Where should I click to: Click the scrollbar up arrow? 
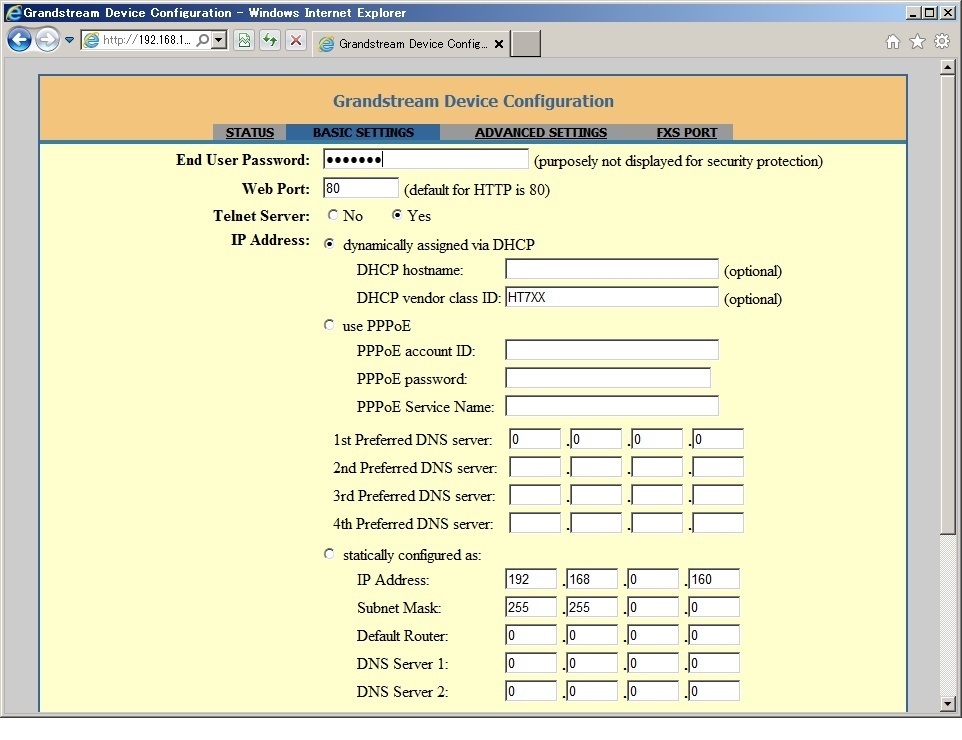(947, 67)
